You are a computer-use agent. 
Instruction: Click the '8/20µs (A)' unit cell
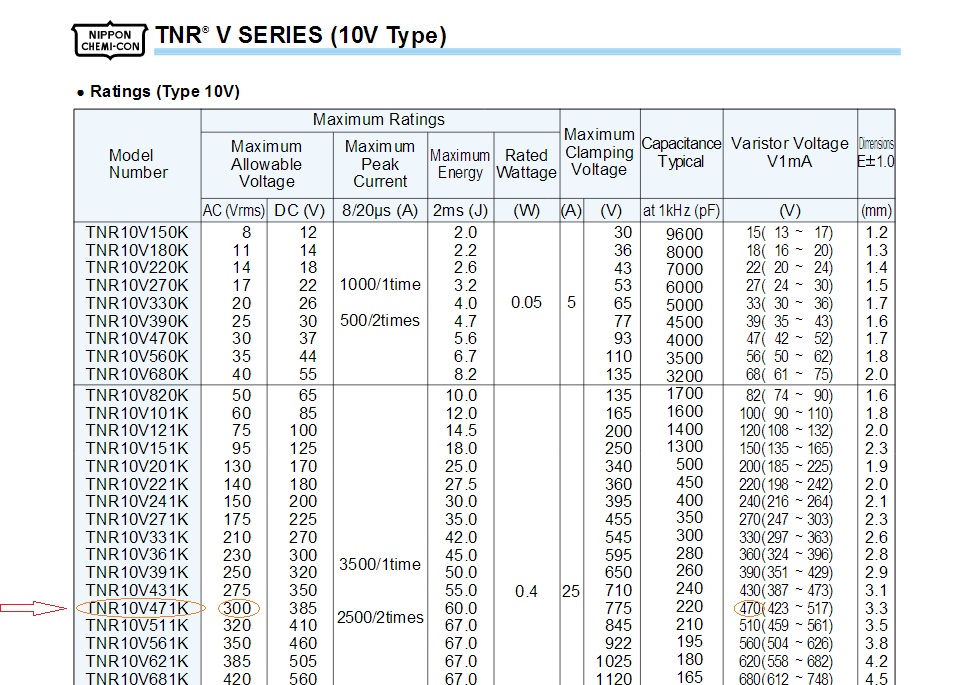pos(380,211)
